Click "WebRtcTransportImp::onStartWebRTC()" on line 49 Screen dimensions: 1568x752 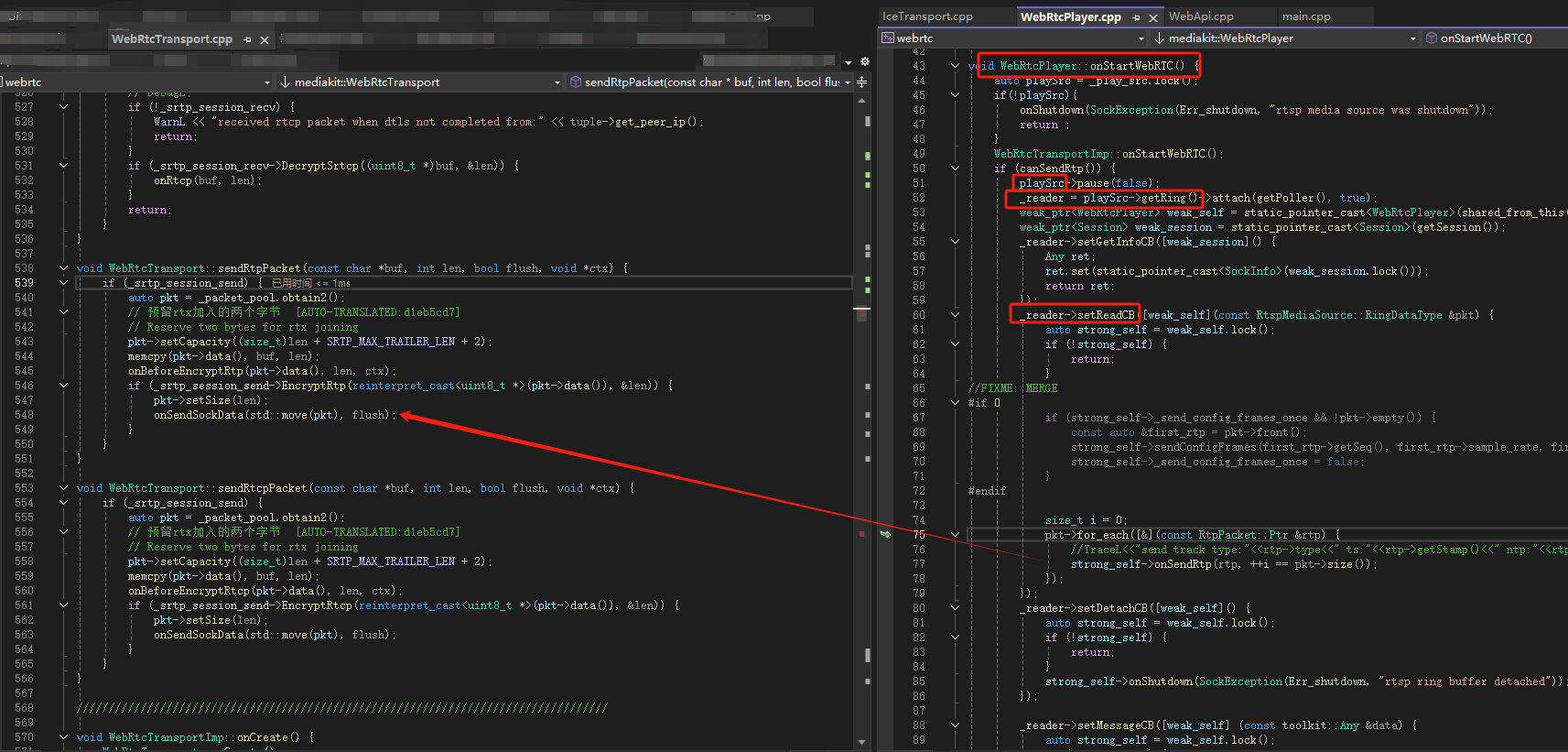1106,154
